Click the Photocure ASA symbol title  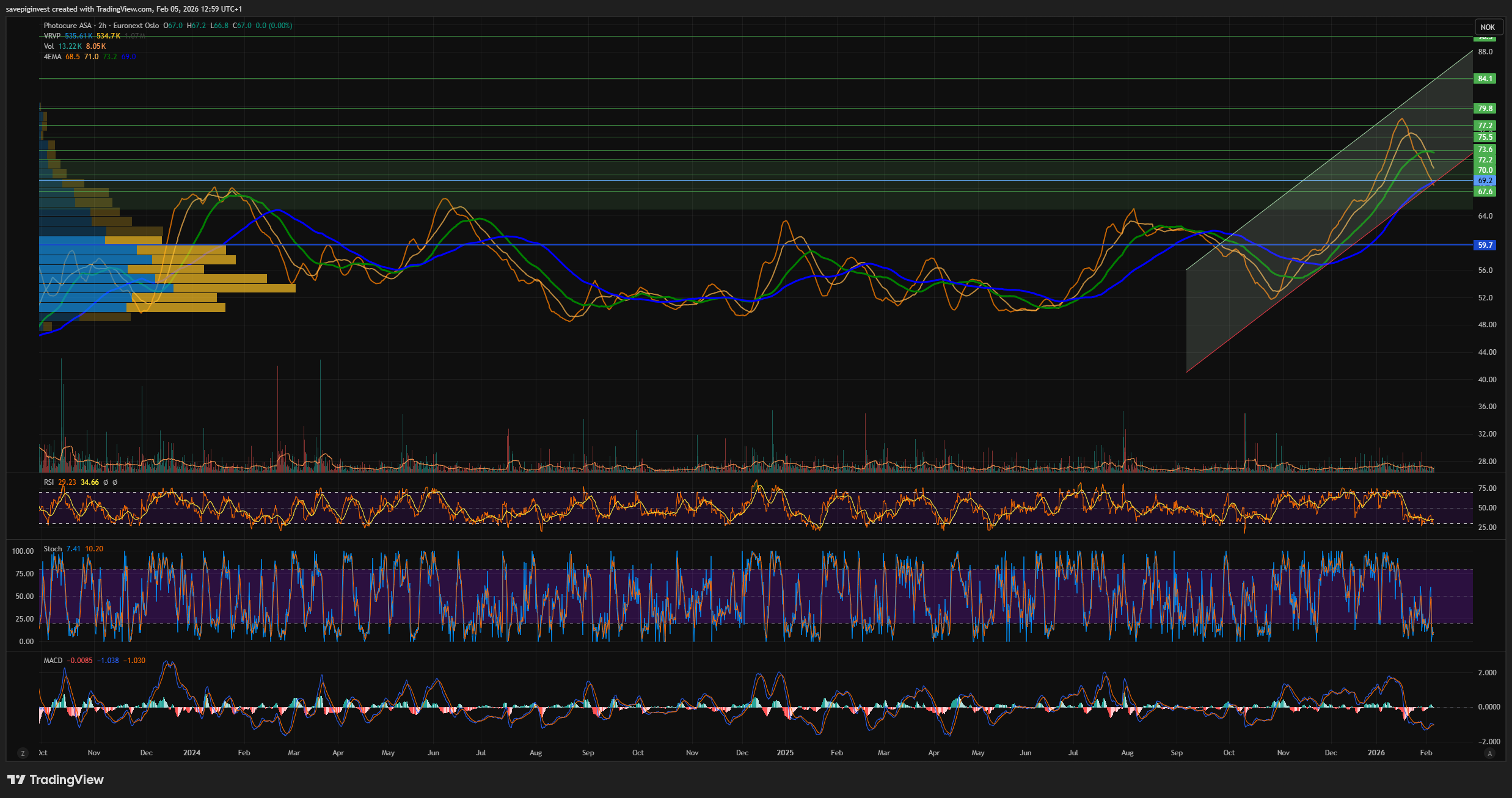pyautogui.click(x=67, y=26)
